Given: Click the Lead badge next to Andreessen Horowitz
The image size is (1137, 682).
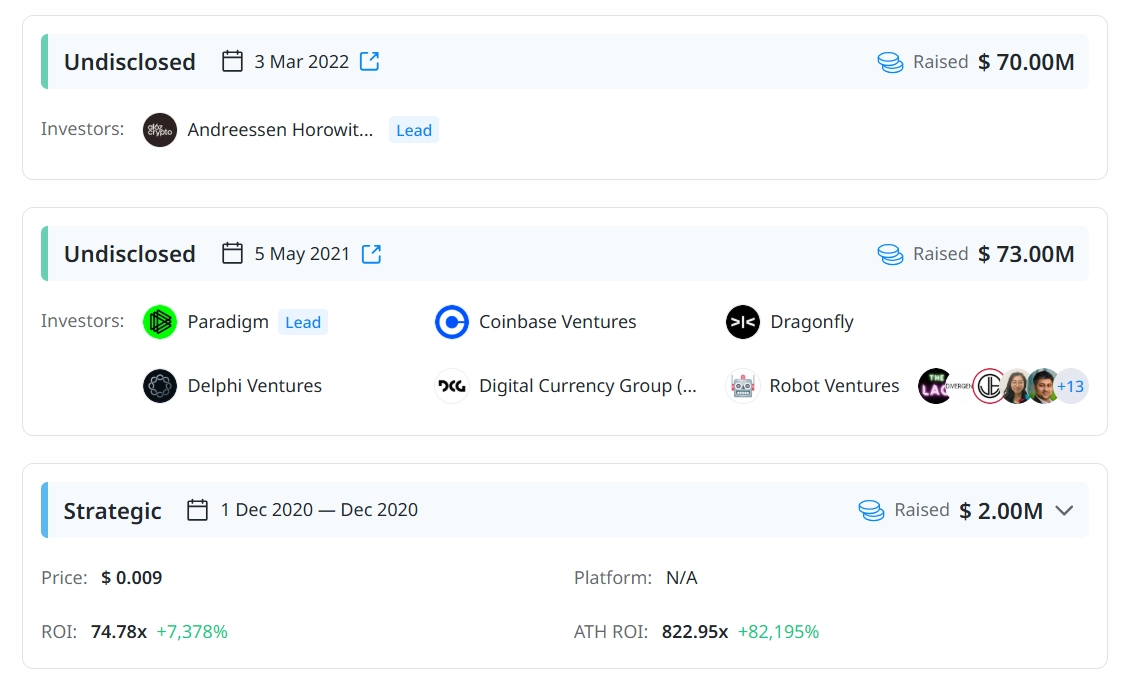Looking at the screenshot, I should click(414, 130).
